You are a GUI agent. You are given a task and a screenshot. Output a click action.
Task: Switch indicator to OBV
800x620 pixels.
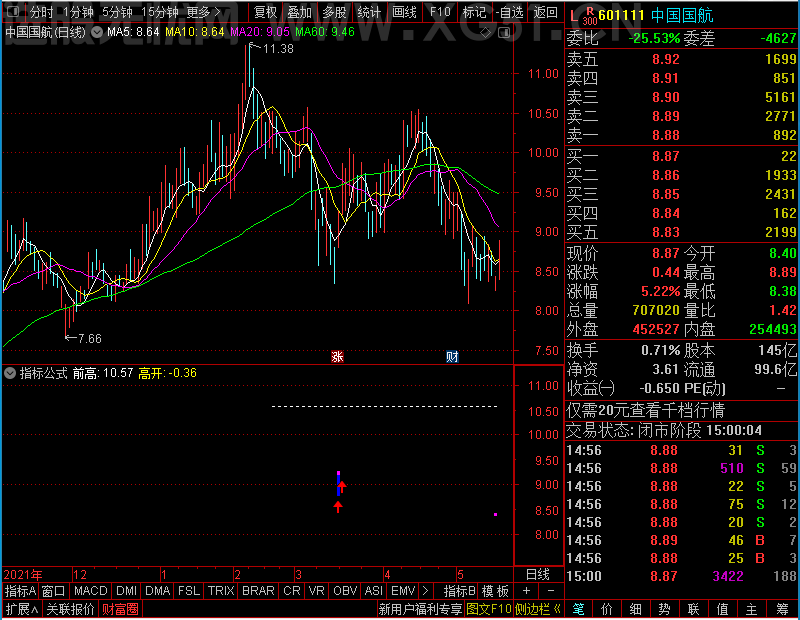click(345, 591)
